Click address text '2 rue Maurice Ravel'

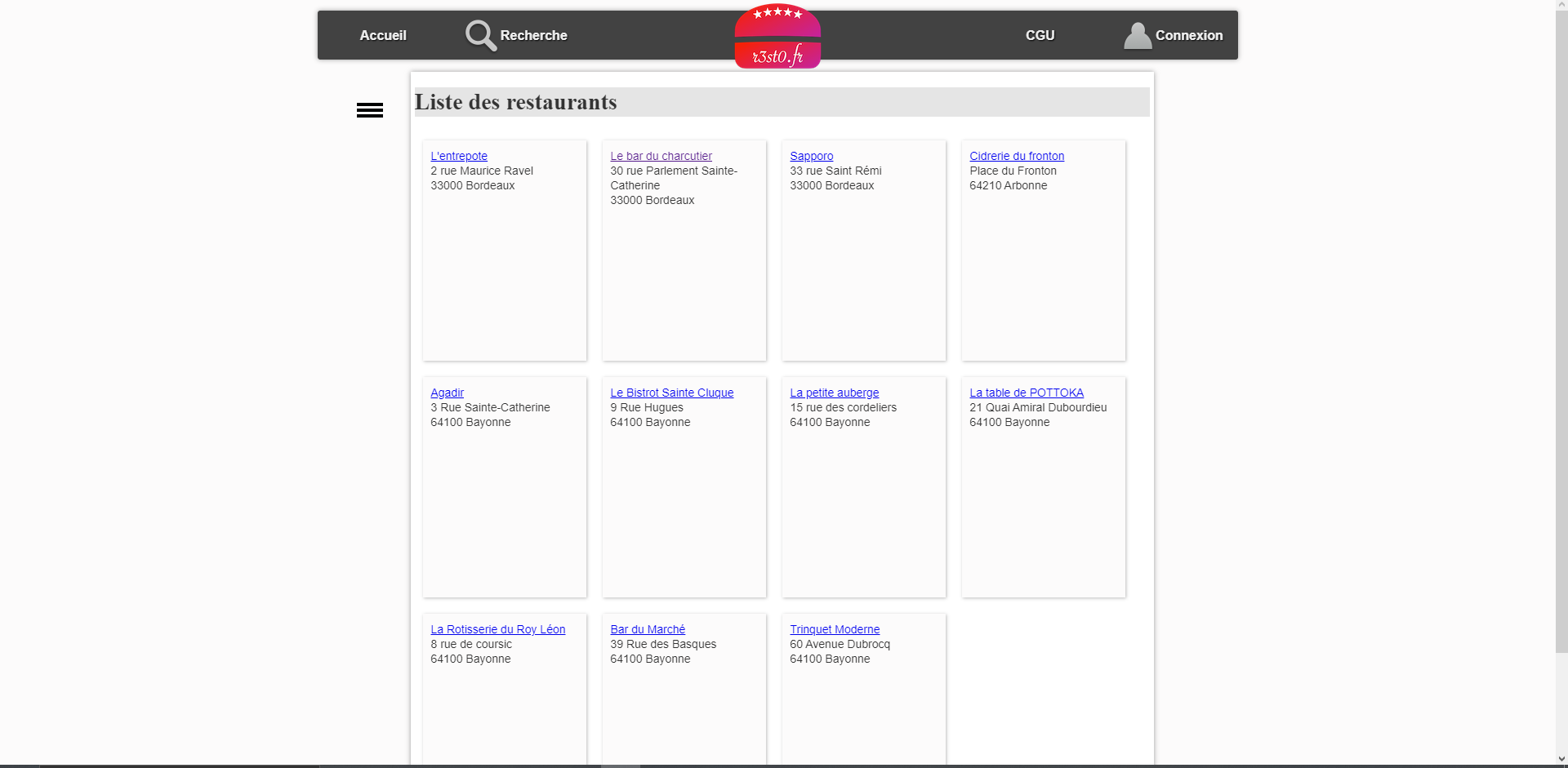coord(482,171)
